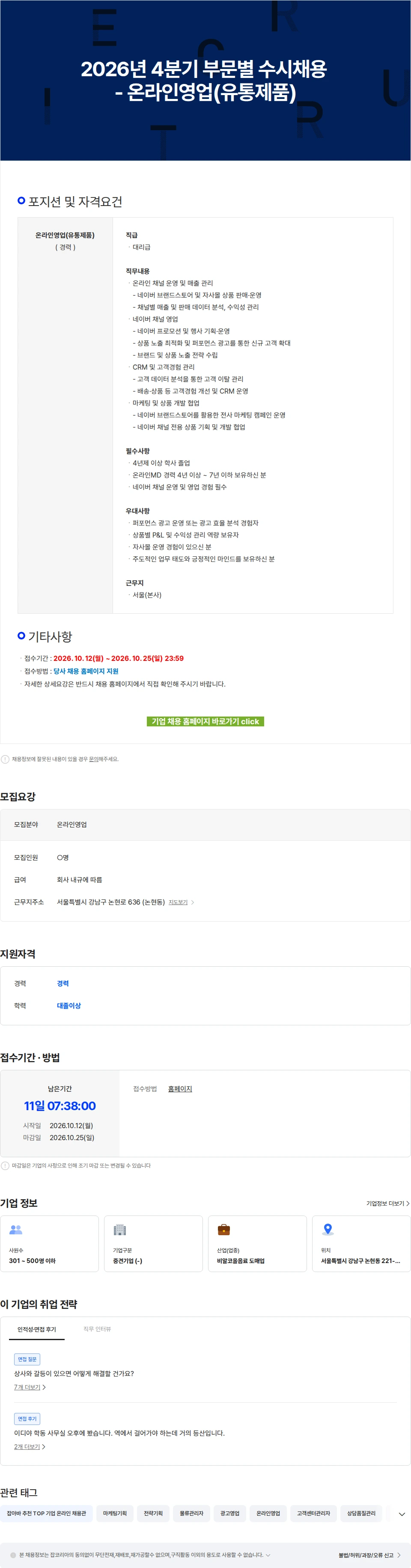Click the 포지션 및 자격요건 section heading
The width and height of the screenshot is (411, 1568).
point(75,201)
